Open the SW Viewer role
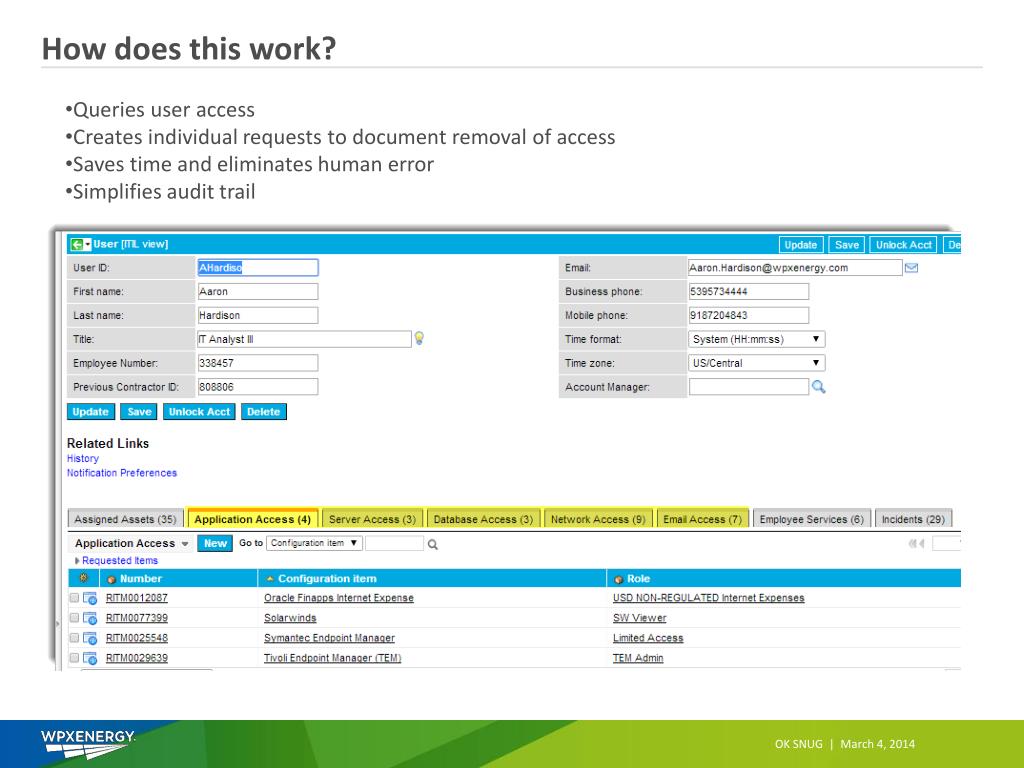Screen dimensions: 1024x768 [x=639, y=618]
